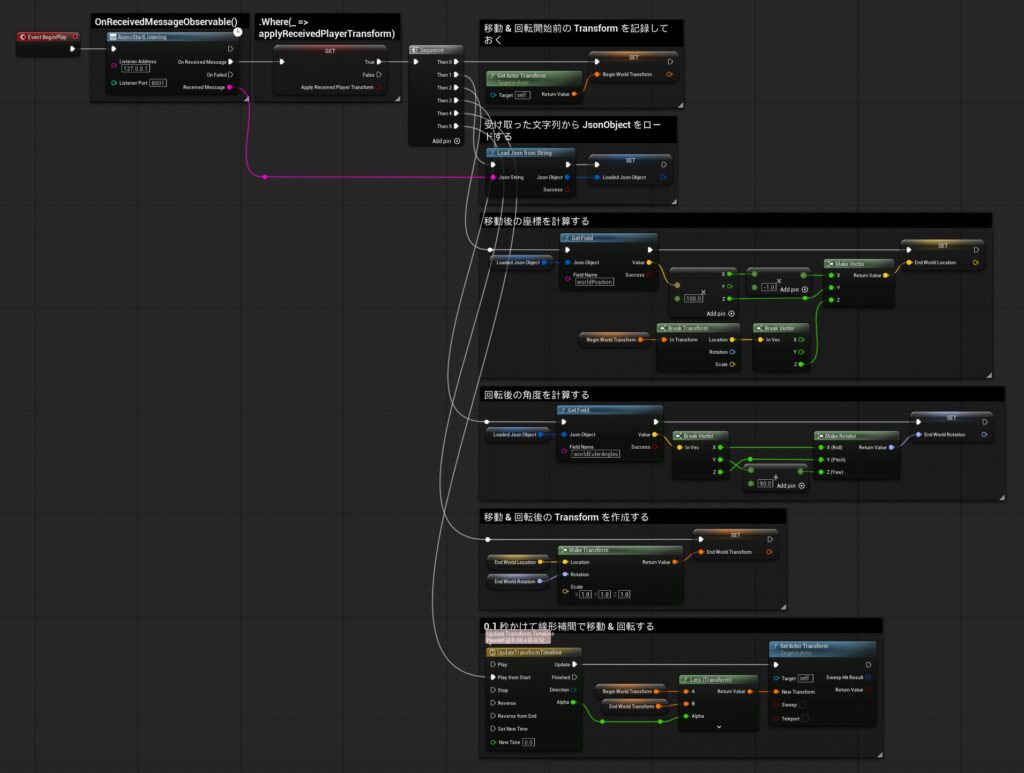Tick the Teleport checkbox on Set Actor Transform
Viewport: 1024px width, 773px height.
tap(807, 718)
